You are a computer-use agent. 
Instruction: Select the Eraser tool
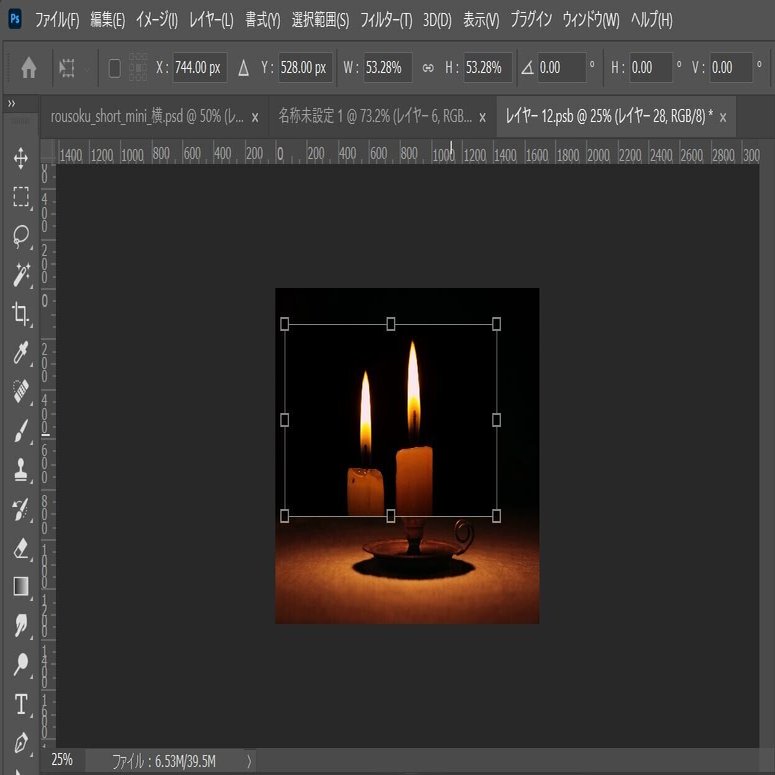pos(20,548)
